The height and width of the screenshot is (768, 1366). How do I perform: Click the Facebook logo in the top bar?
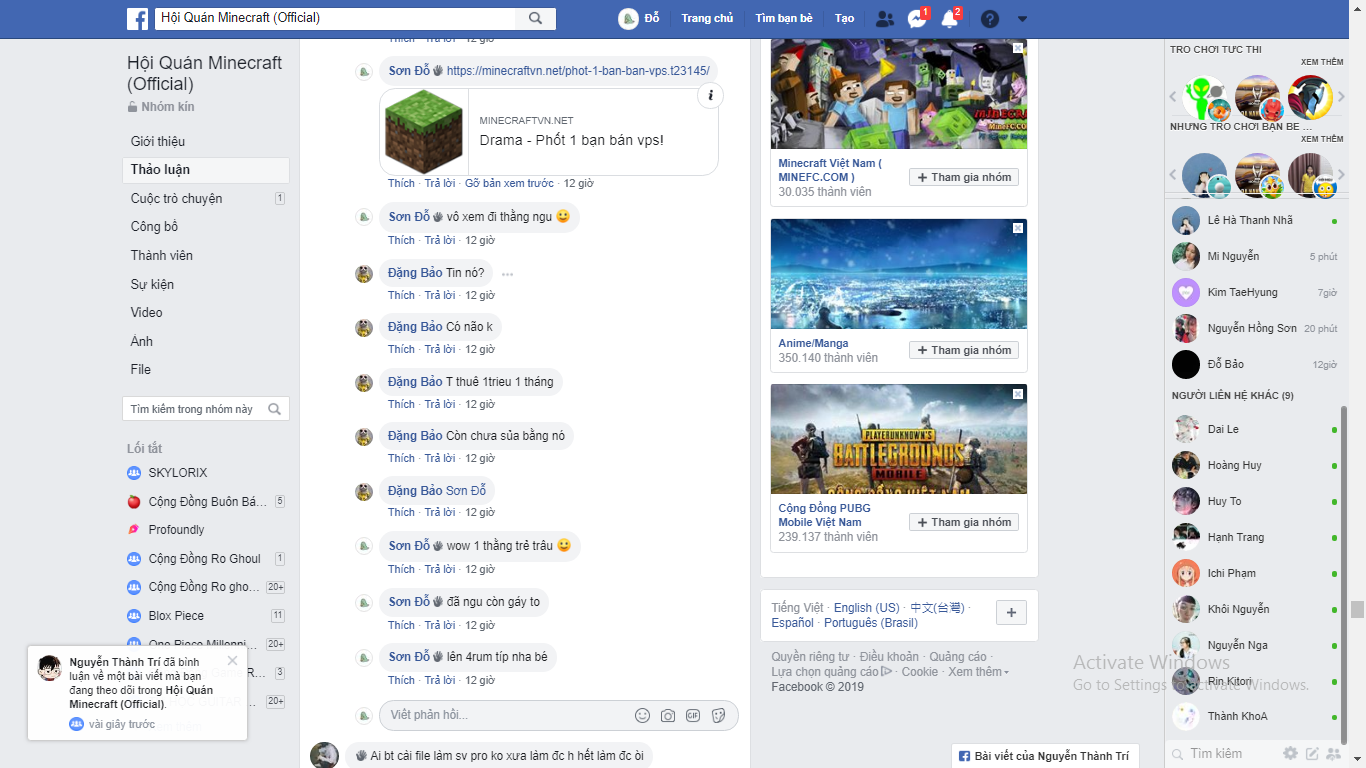[x=137, y=18]
